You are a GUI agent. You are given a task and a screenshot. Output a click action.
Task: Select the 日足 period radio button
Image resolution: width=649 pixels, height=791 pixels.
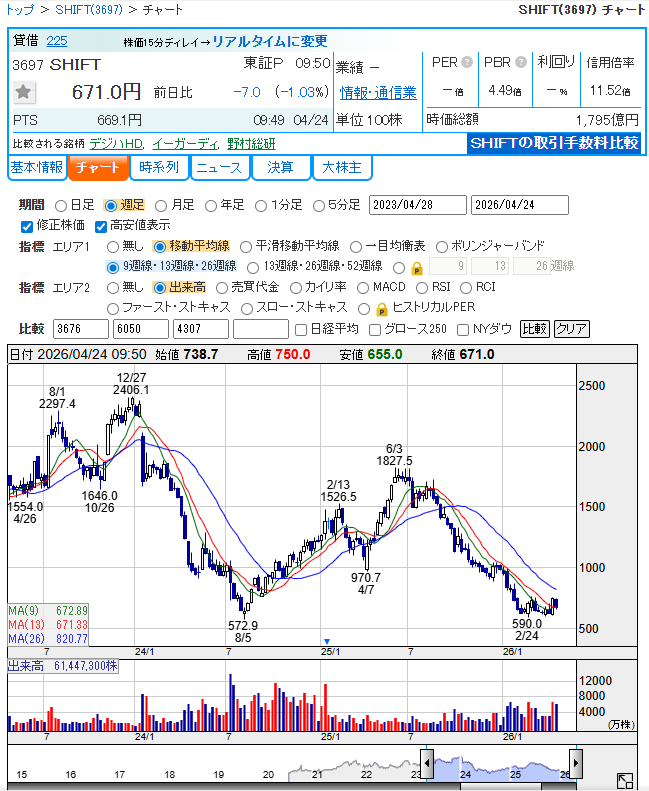coord(61,206)
